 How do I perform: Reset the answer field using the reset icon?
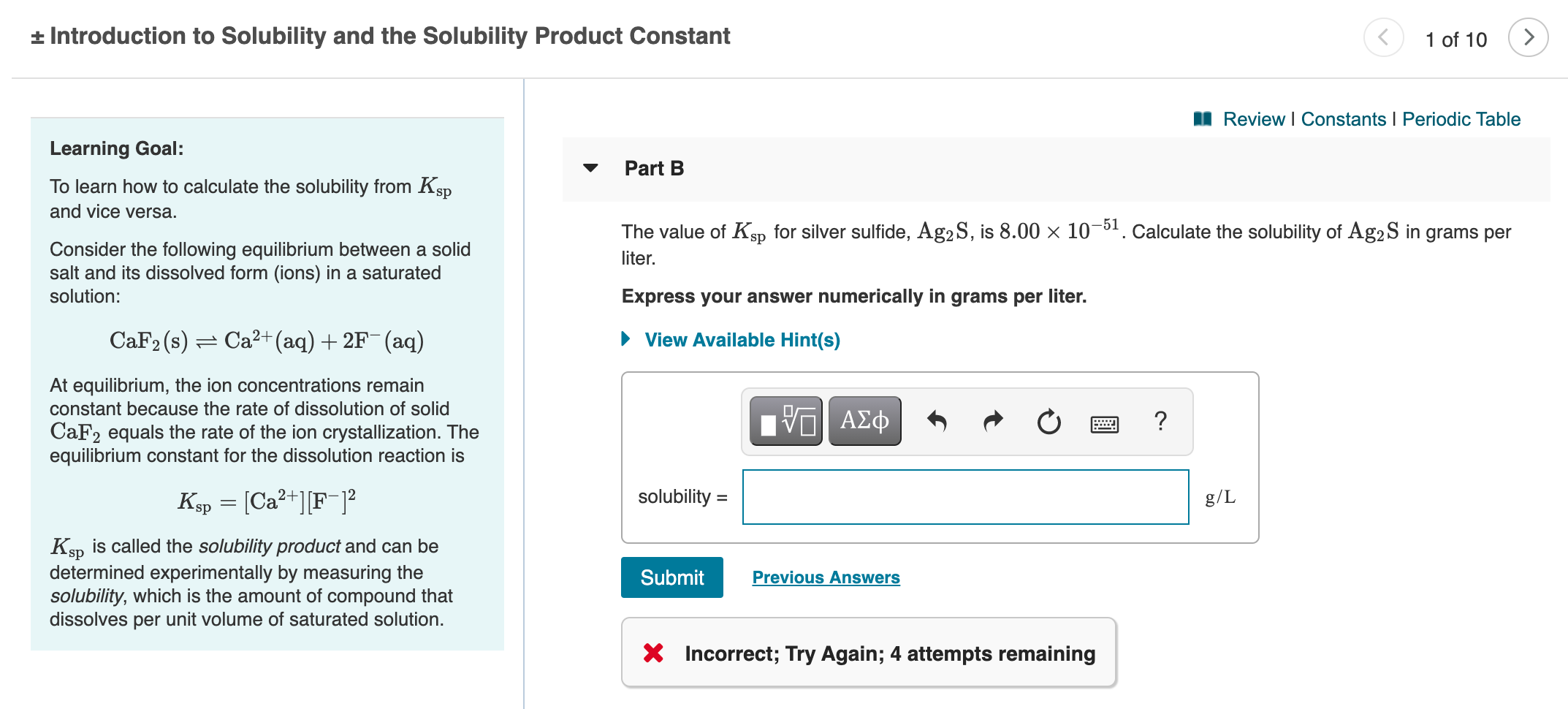(1048, 421)
